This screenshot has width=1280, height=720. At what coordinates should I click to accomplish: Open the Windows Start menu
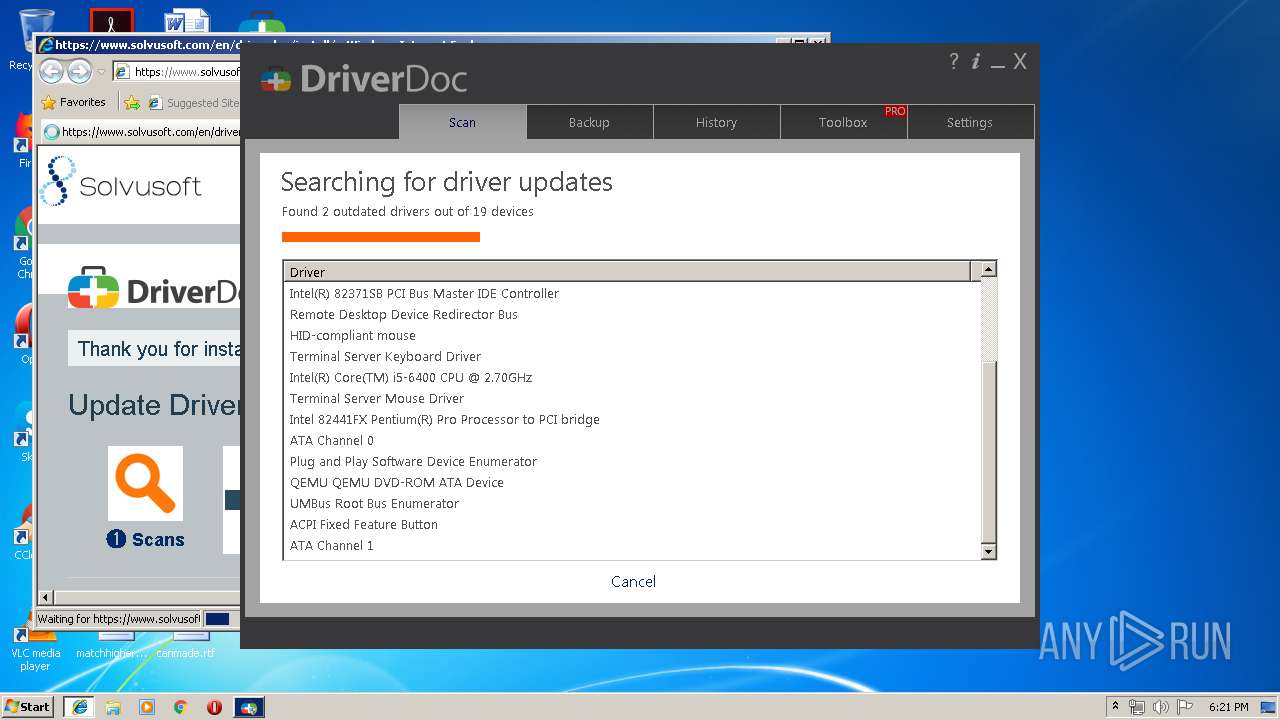(28, 707)
